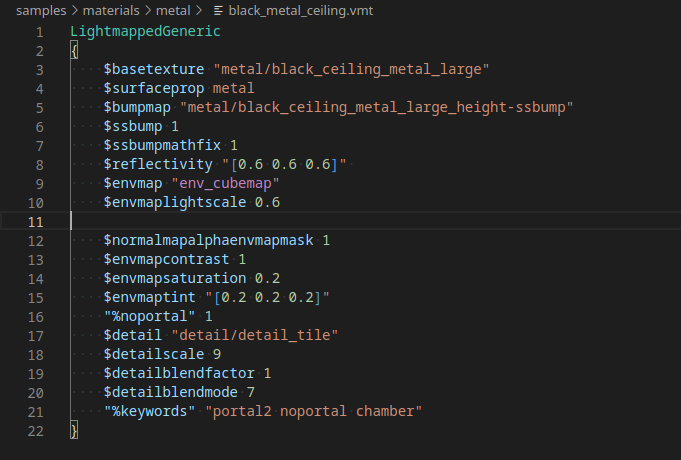This screenshot has width=681, height=460.
Task: Click the $basetexture parameter keyword
Action: click(154, 69)
